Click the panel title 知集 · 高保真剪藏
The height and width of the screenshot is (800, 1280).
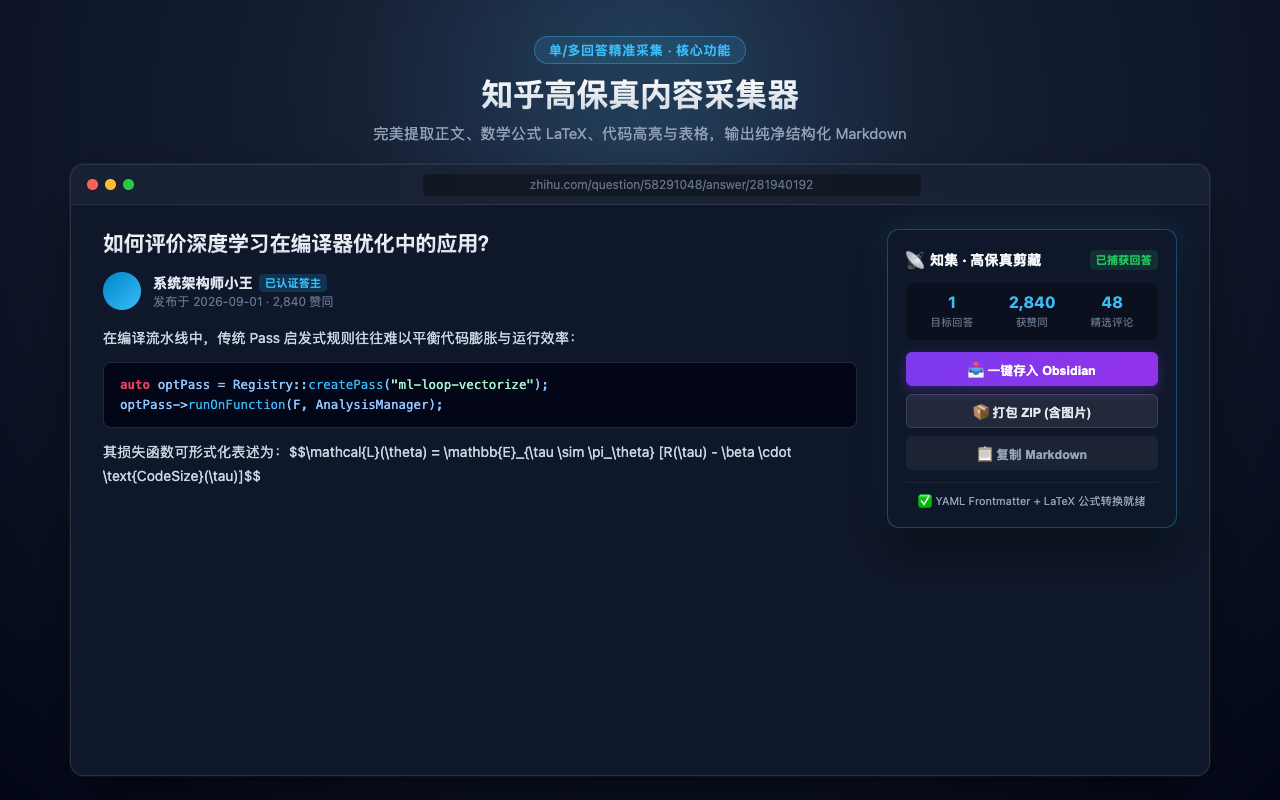985,260
